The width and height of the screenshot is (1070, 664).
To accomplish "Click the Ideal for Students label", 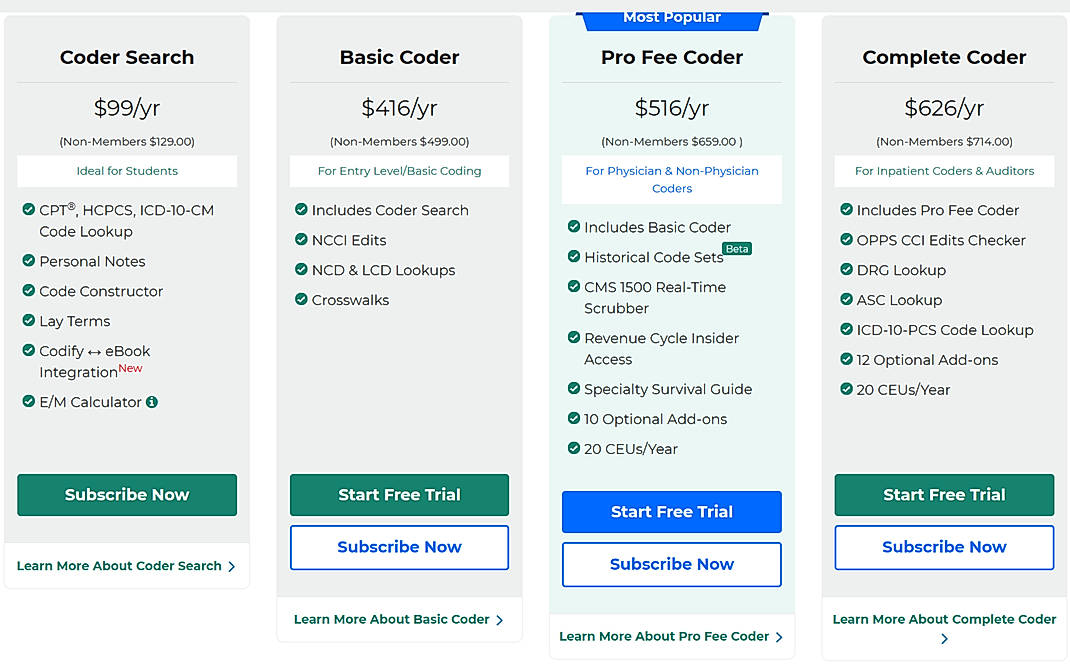I will [x=126, y=171].
